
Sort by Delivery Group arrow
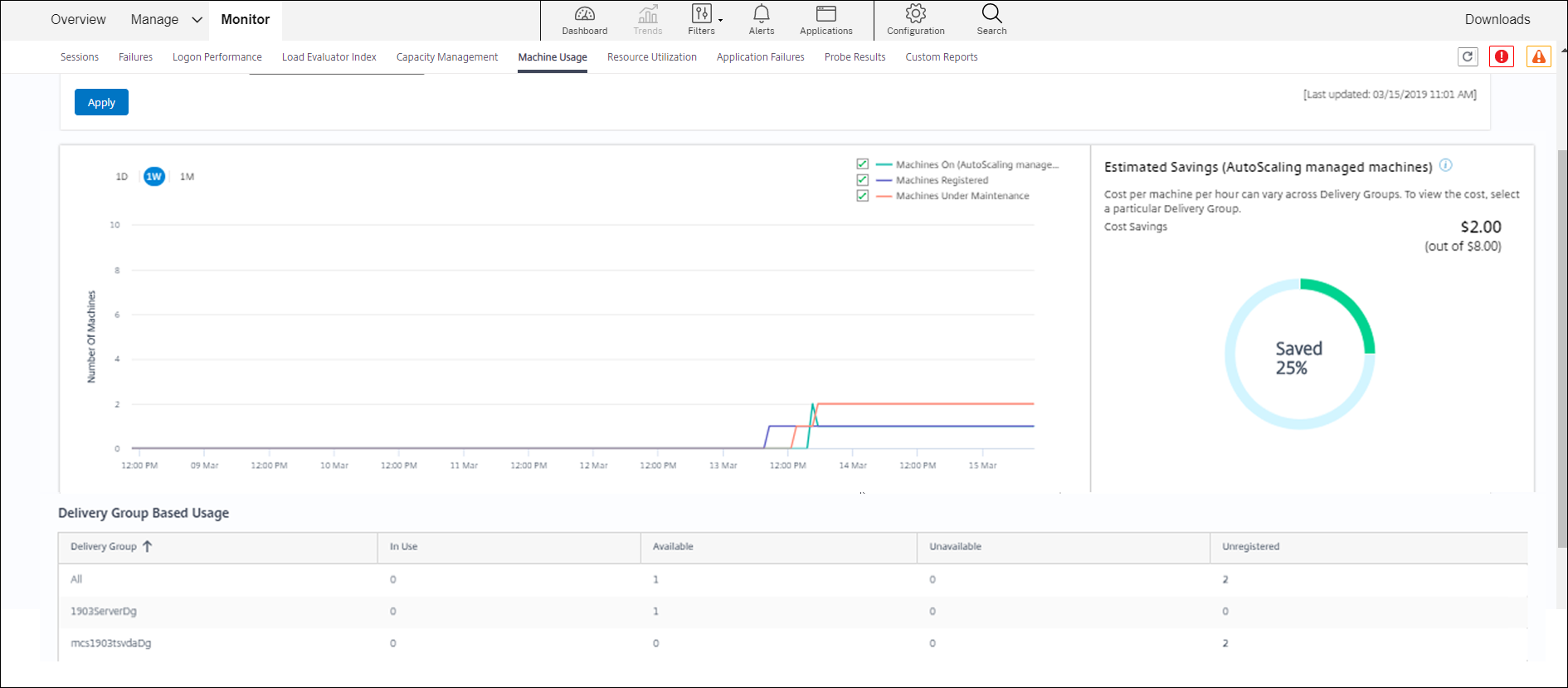point(147,546)
